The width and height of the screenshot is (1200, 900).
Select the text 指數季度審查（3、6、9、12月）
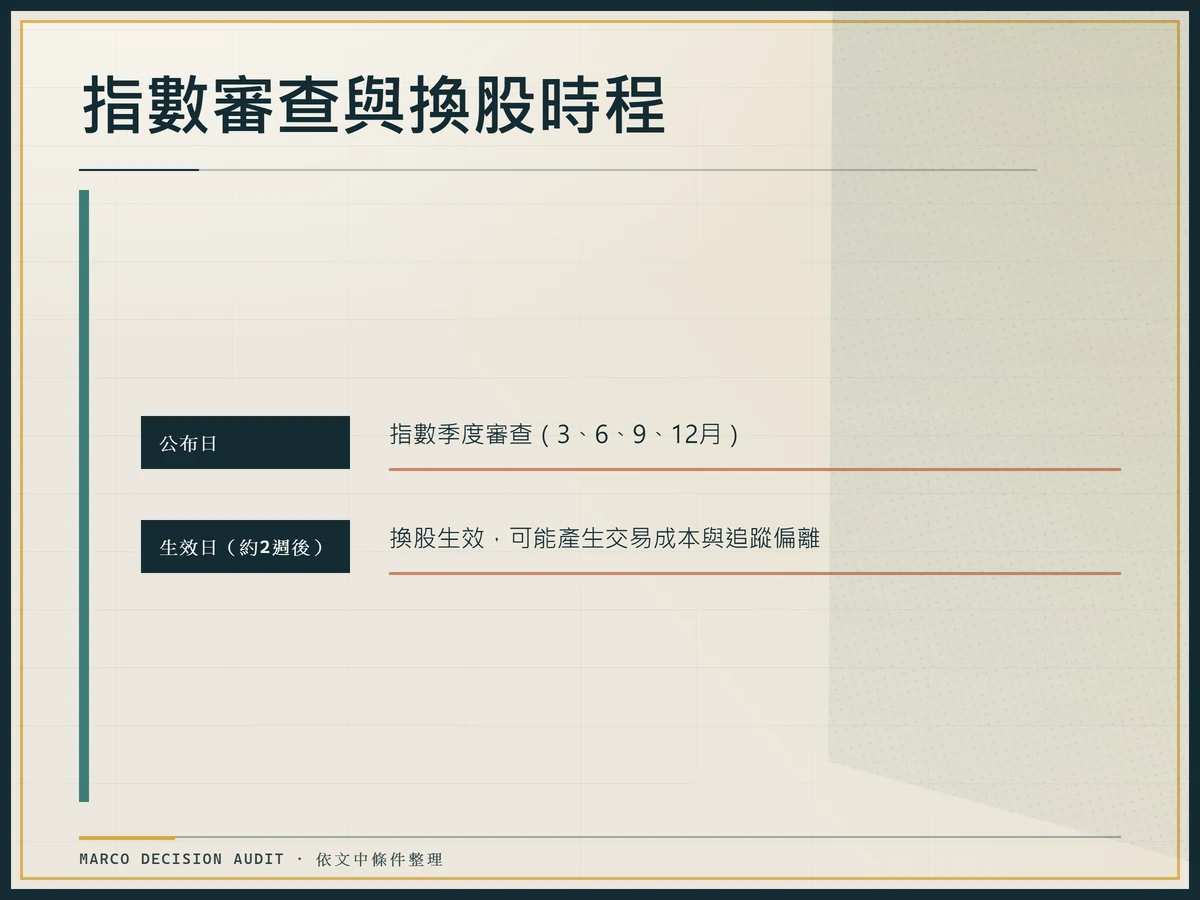566,435
